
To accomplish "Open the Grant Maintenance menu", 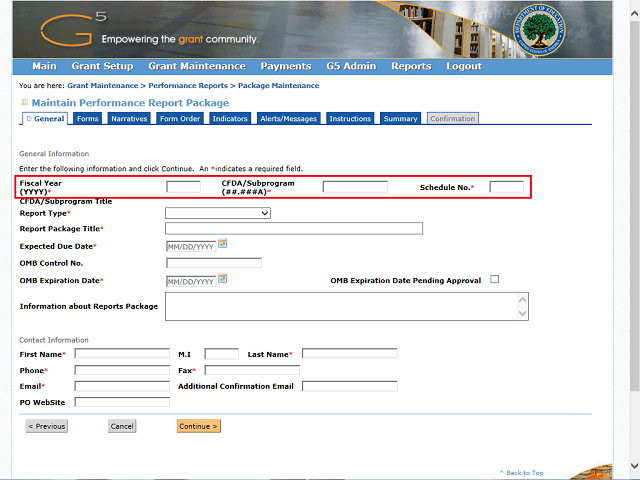I will tap(197, 66).
